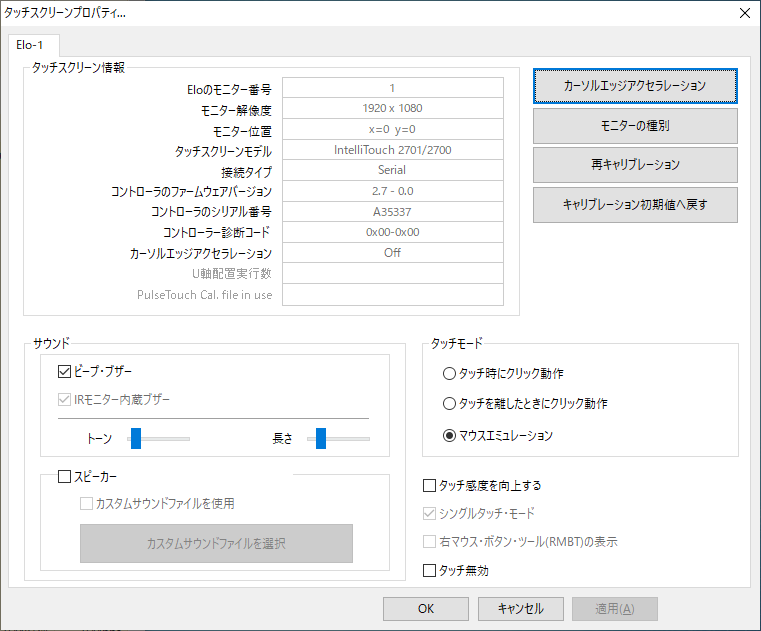Click the カーソルエッジアクセラレーション button
This screenshot has width=761, height=631.
point(635,86)
